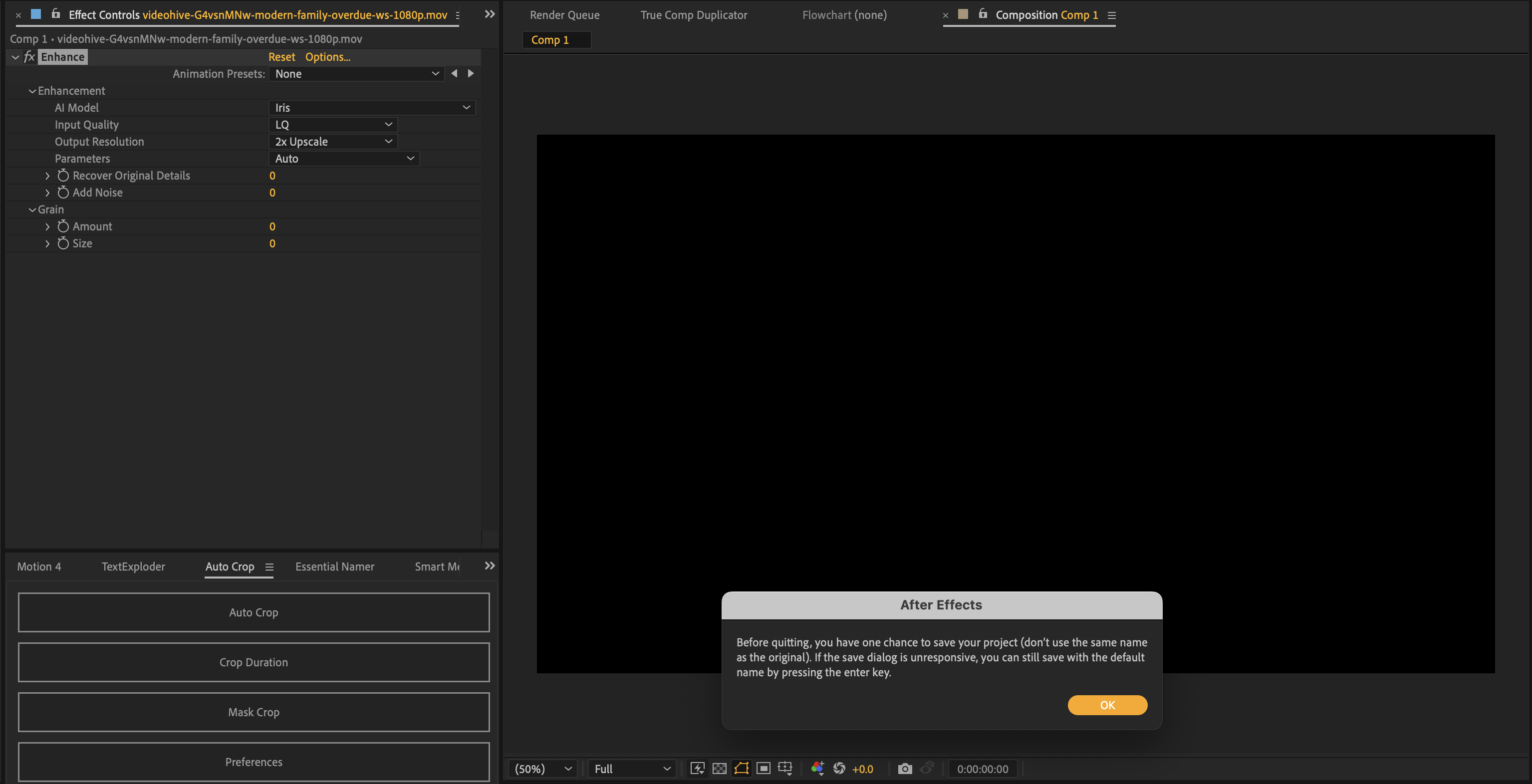Expand the Grain Amount property
Screen dimensions: 1532x784
47,226
